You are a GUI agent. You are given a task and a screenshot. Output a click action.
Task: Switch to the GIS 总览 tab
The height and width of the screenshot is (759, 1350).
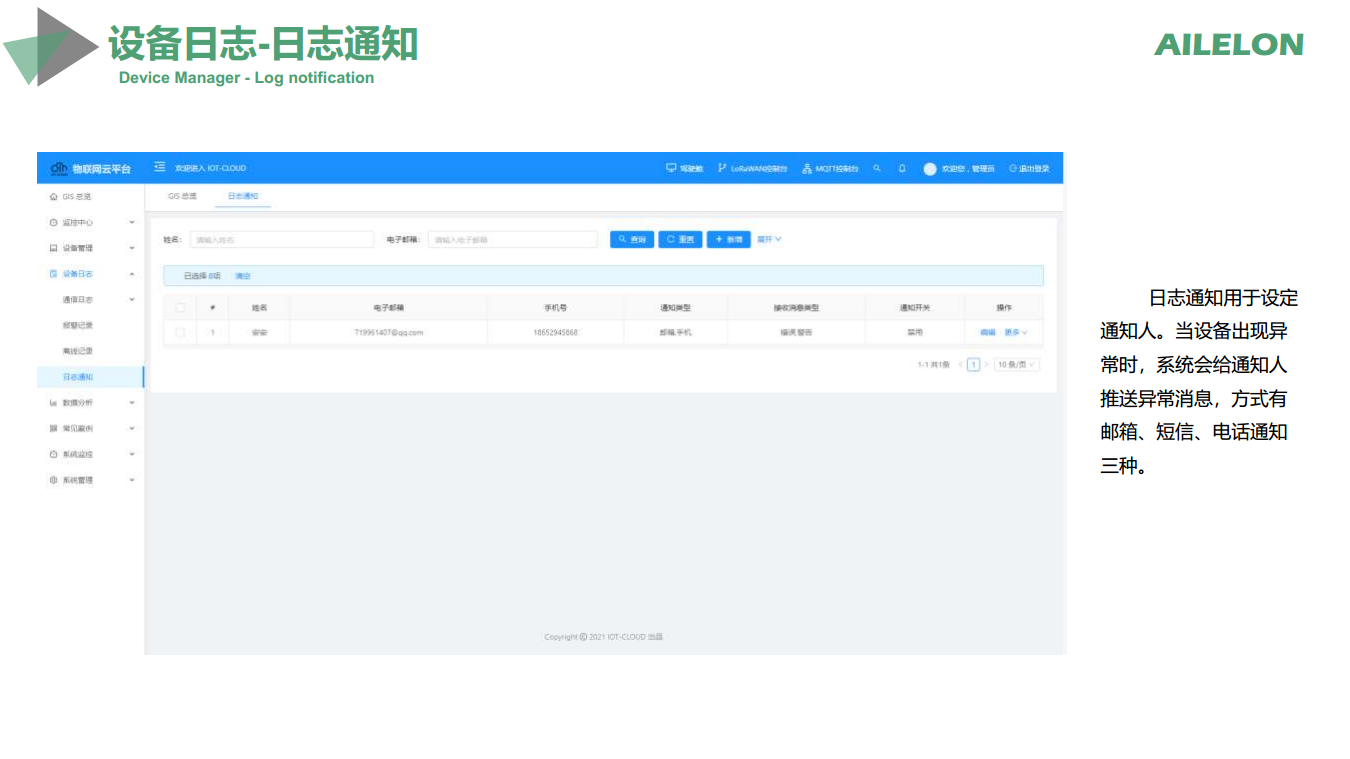pyautogui.click(x=182, y=196)
